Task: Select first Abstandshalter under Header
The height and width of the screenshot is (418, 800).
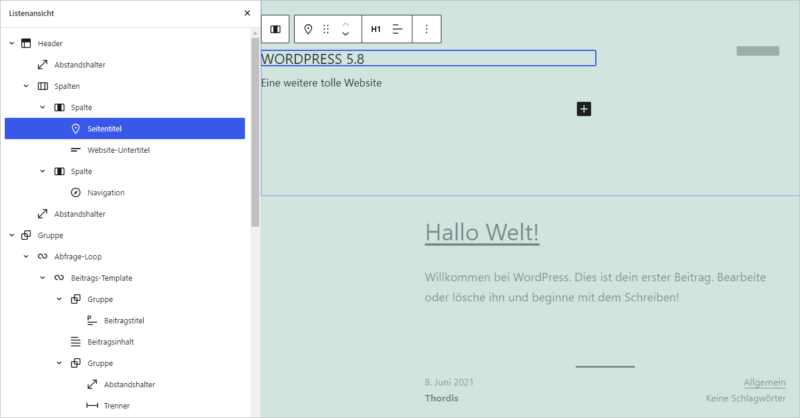Action: 80,65
